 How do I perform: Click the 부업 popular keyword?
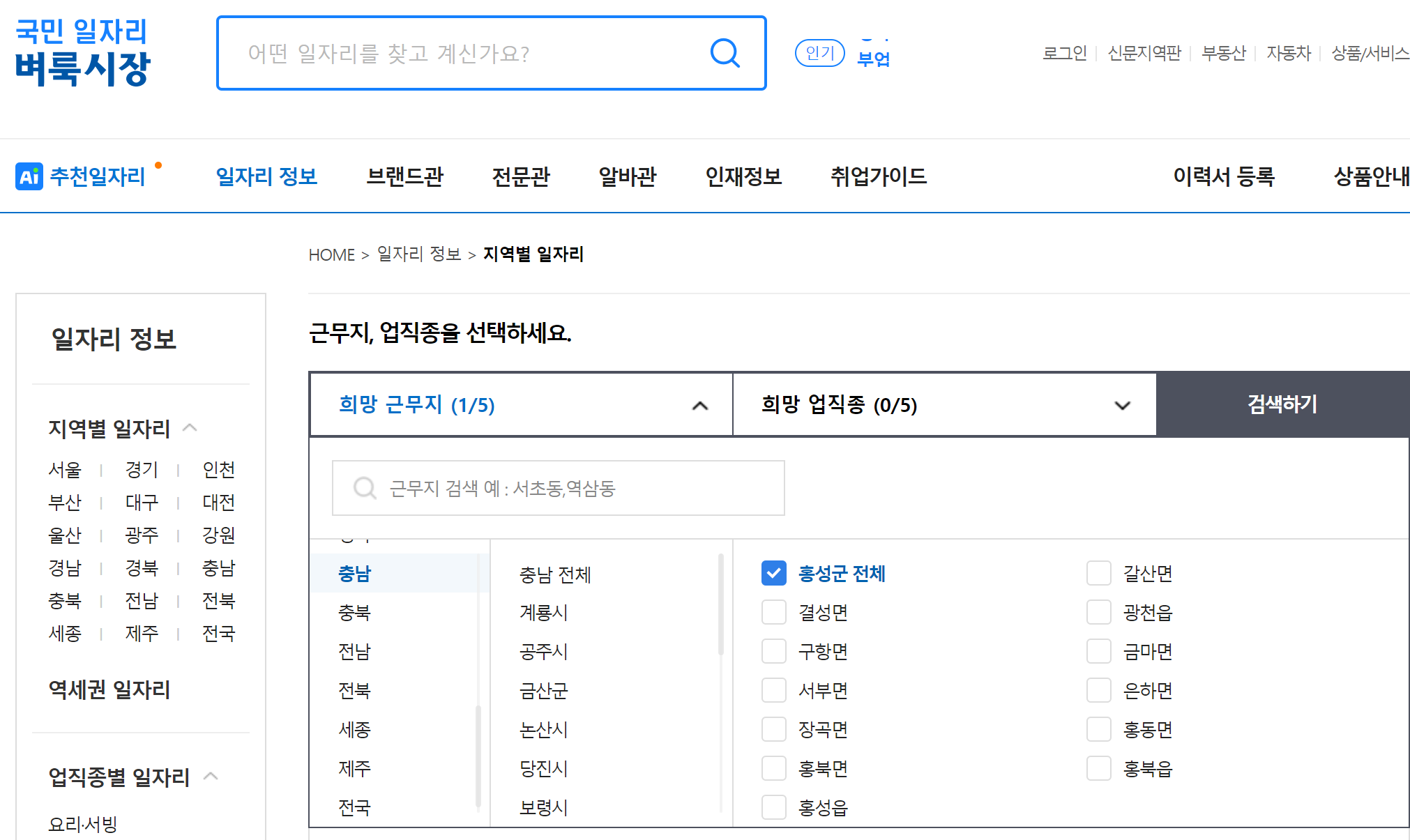tap(873, 59)
